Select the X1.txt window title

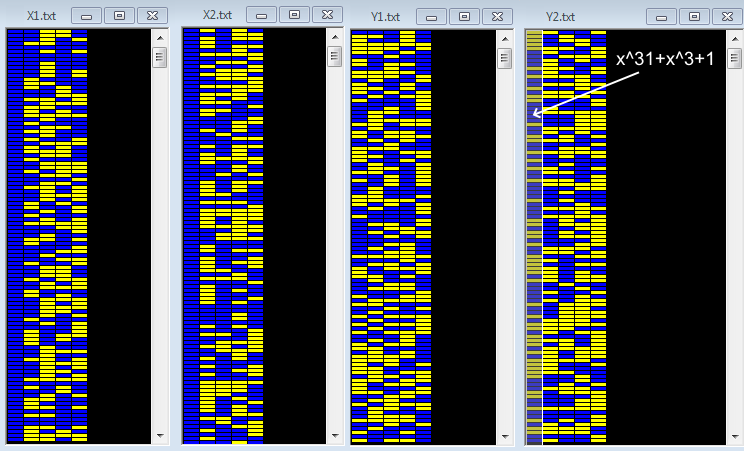41,16
